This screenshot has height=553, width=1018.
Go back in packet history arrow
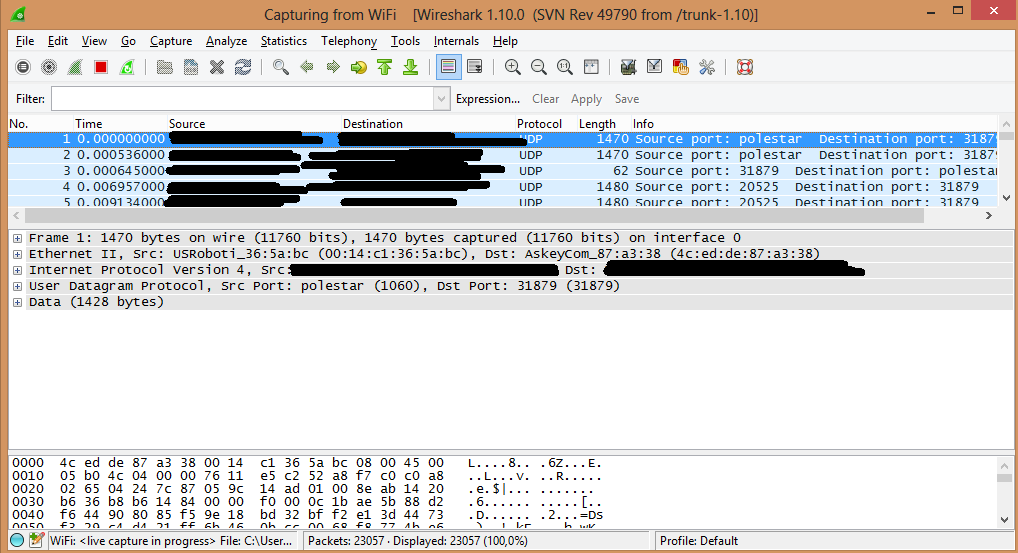[x=306, y=67]
